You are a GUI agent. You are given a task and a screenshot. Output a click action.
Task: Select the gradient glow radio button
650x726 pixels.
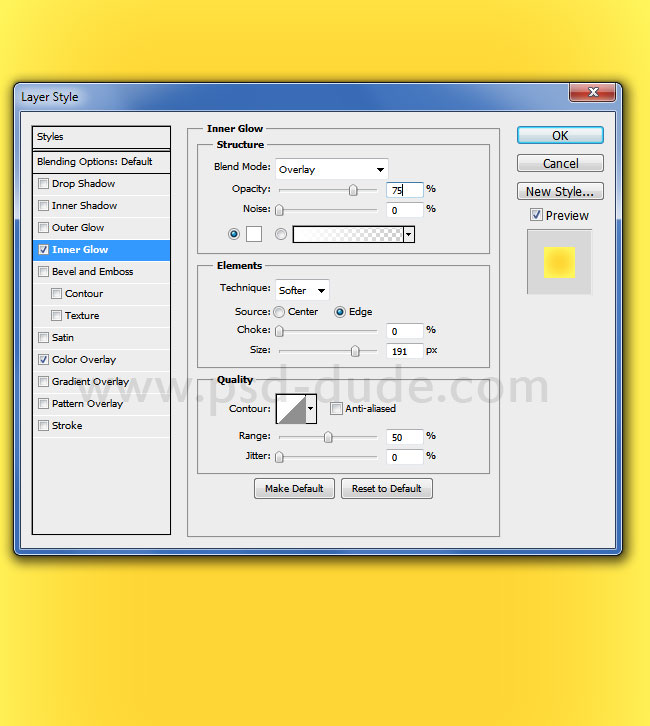pyautogui.click(x=281, y=234)
